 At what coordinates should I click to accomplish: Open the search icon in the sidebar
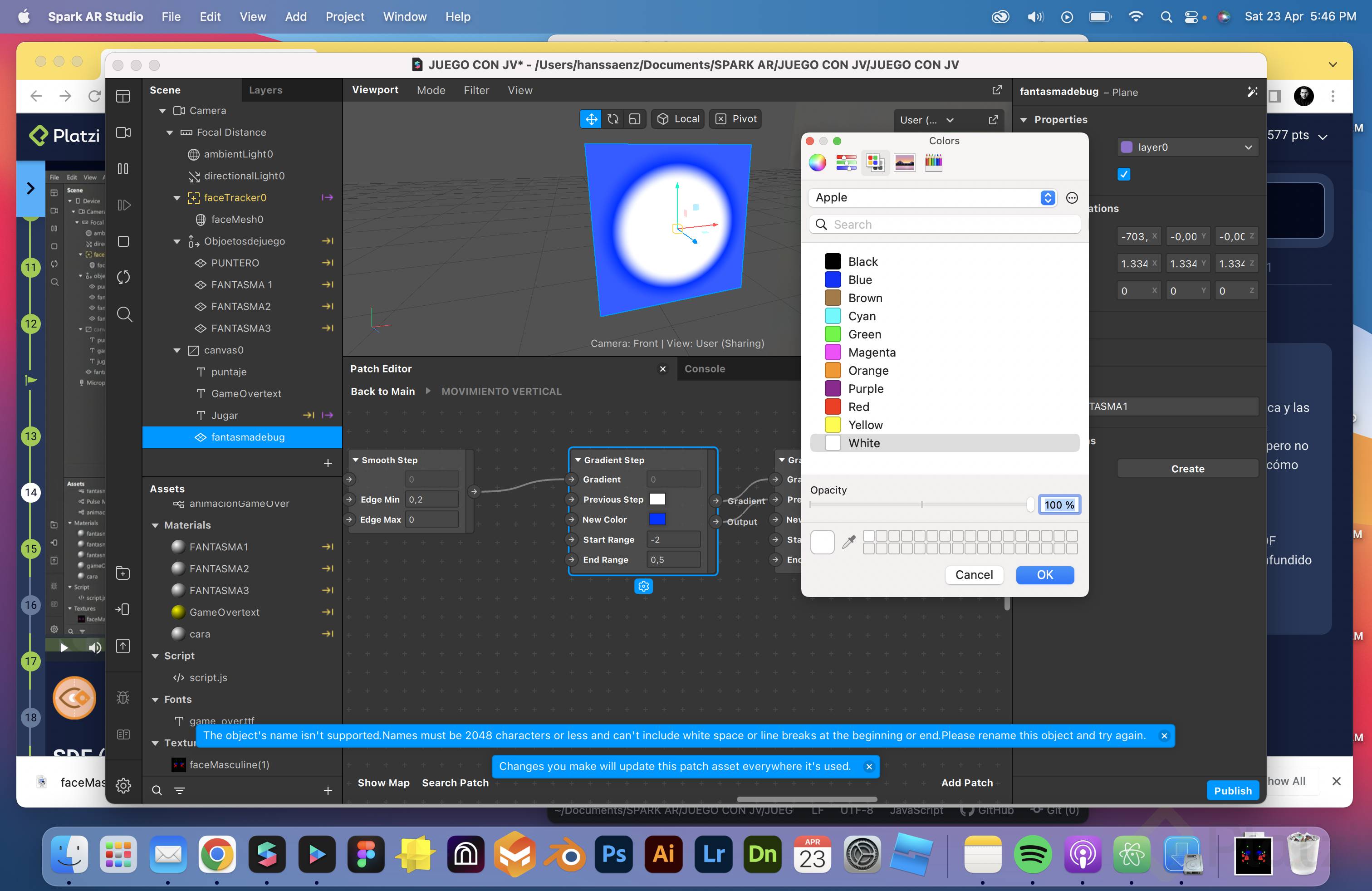[x=124, y=314]
